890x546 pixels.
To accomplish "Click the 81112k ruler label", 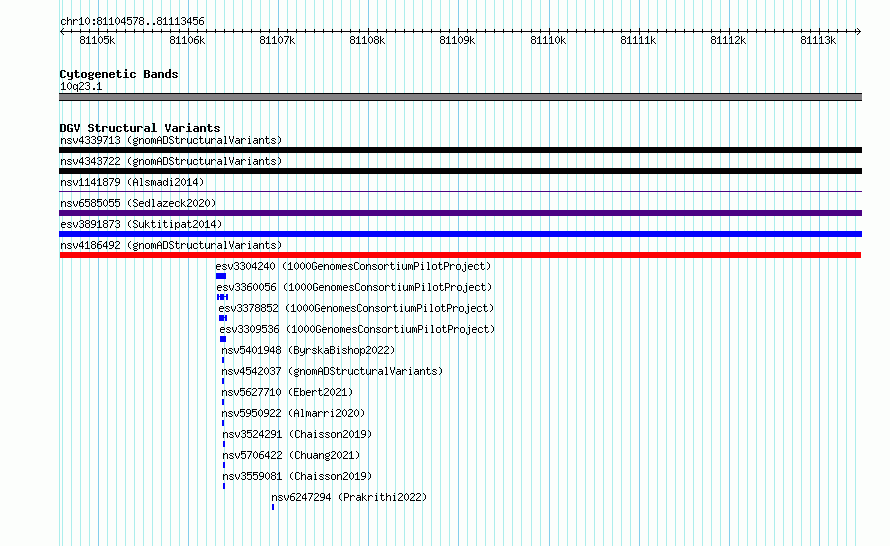I will (x=728, y=40).
